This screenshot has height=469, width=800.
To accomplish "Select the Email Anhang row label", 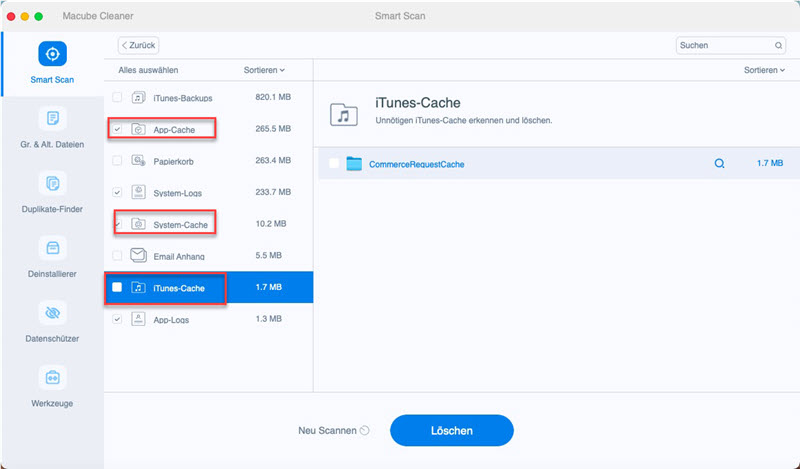I will pos(179,256).
